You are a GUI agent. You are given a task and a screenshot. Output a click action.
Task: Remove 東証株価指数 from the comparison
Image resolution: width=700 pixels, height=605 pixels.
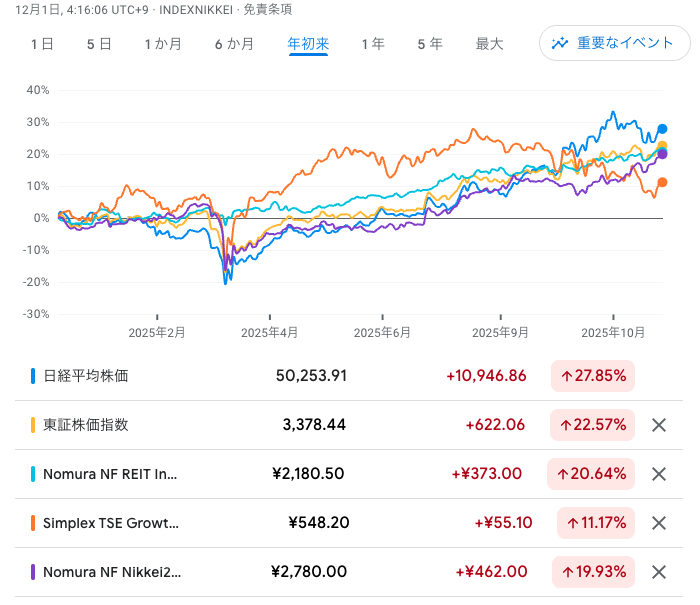(x=658, y=425)
